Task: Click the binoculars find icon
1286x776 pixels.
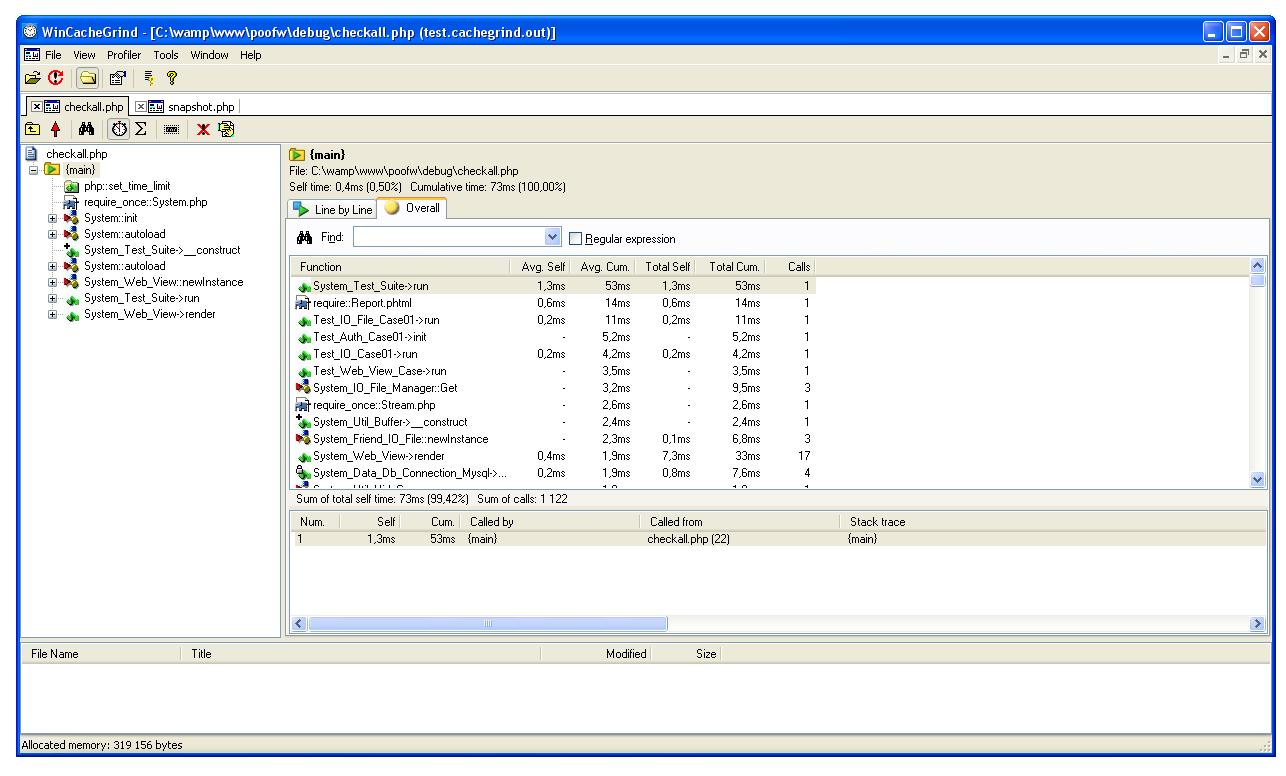Action: click(86, 129)
